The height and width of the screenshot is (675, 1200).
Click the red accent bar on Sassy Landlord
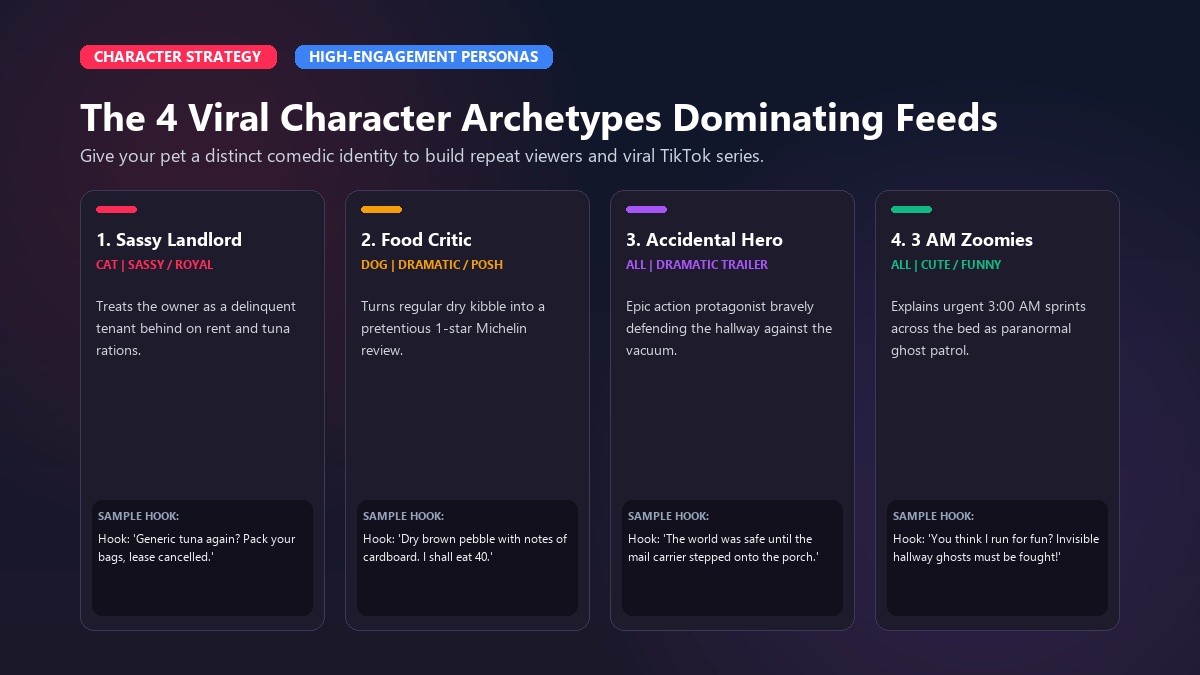point(116,210)
